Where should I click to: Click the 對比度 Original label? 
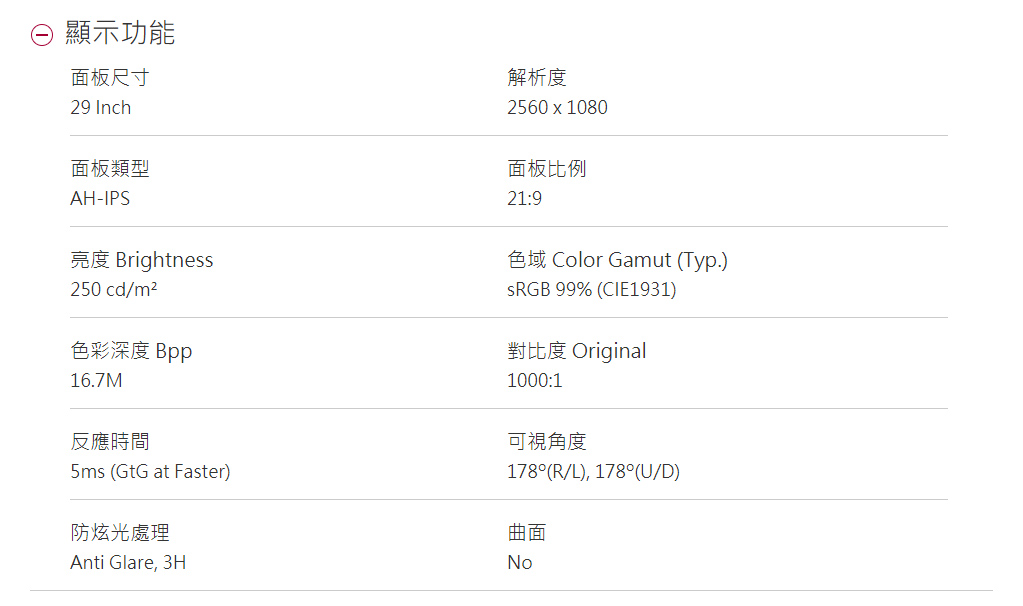[576, 351]
